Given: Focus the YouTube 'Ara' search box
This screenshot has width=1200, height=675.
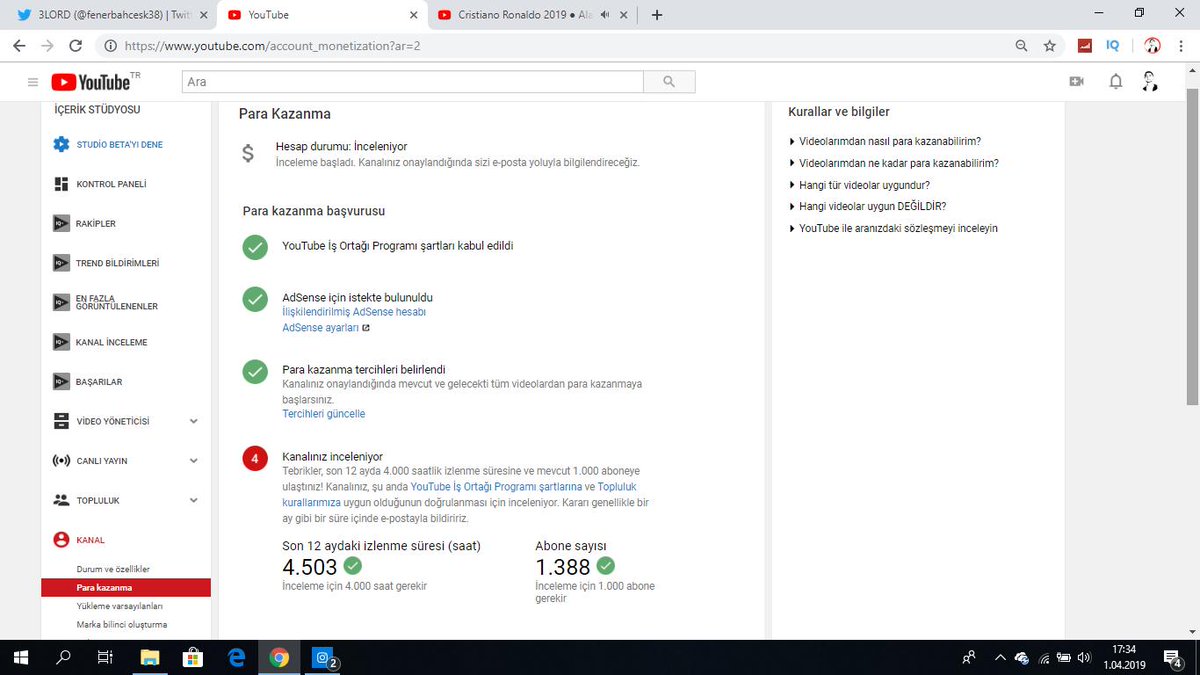Looking at the screenshot, I should tap(412, 82).
